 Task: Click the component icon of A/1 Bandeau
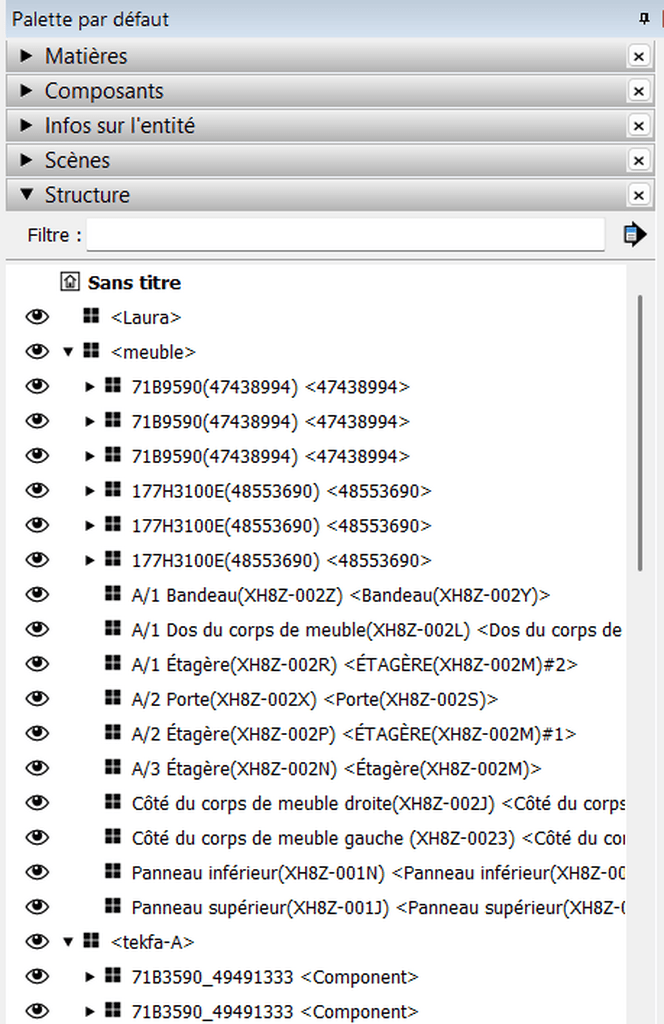(x=113, y=595)
